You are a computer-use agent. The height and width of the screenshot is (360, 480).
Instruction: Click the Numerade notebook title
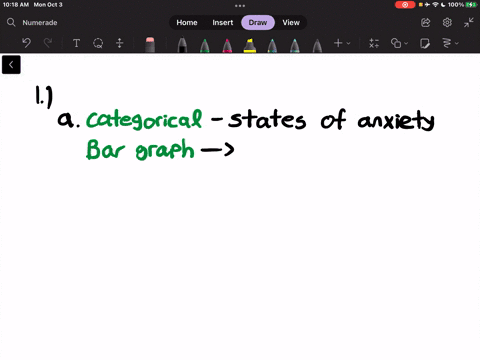coord(40,23)
